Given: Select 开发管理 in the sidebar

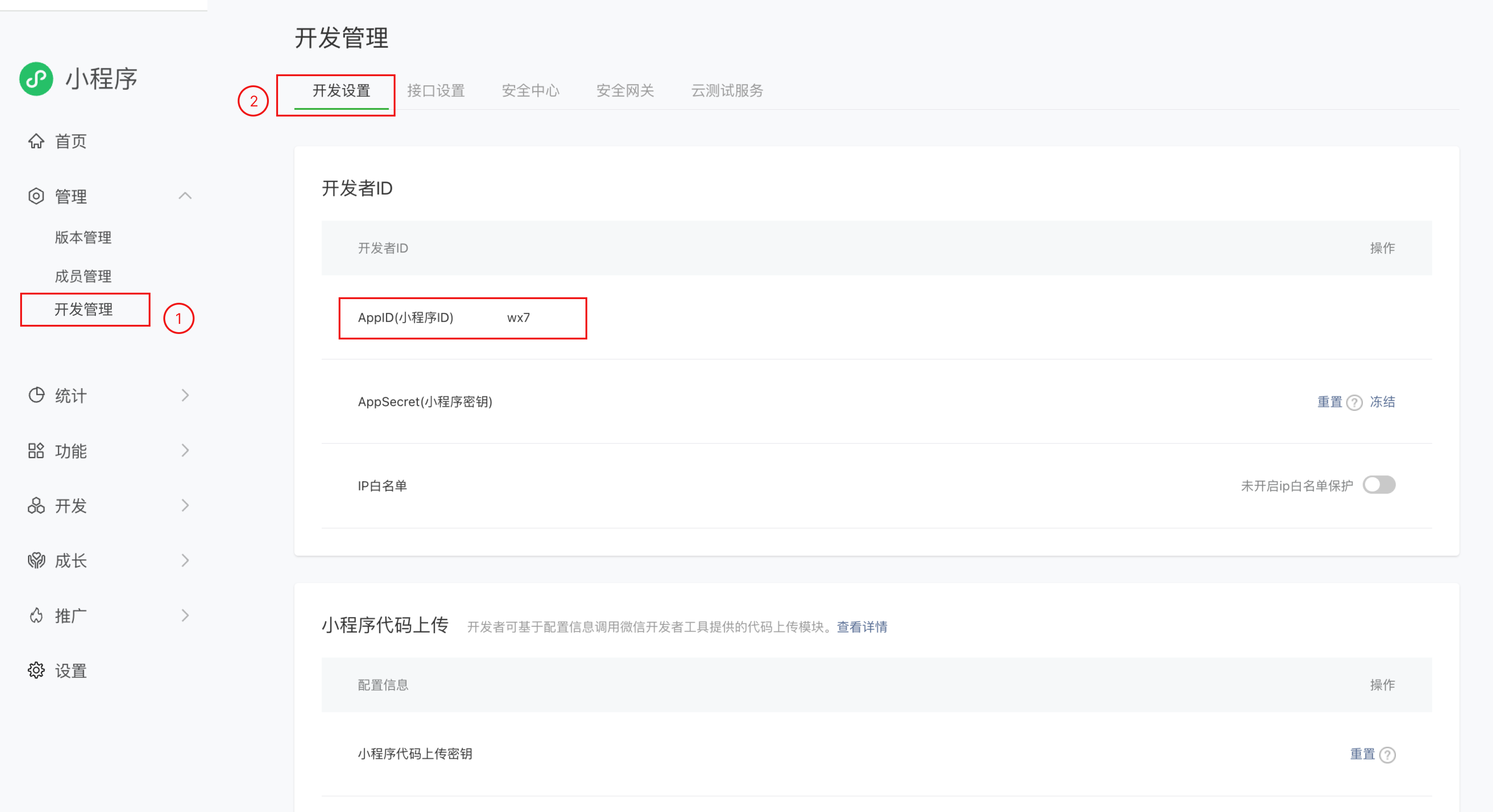Looking at the screenshot, I should pos(84,310).
